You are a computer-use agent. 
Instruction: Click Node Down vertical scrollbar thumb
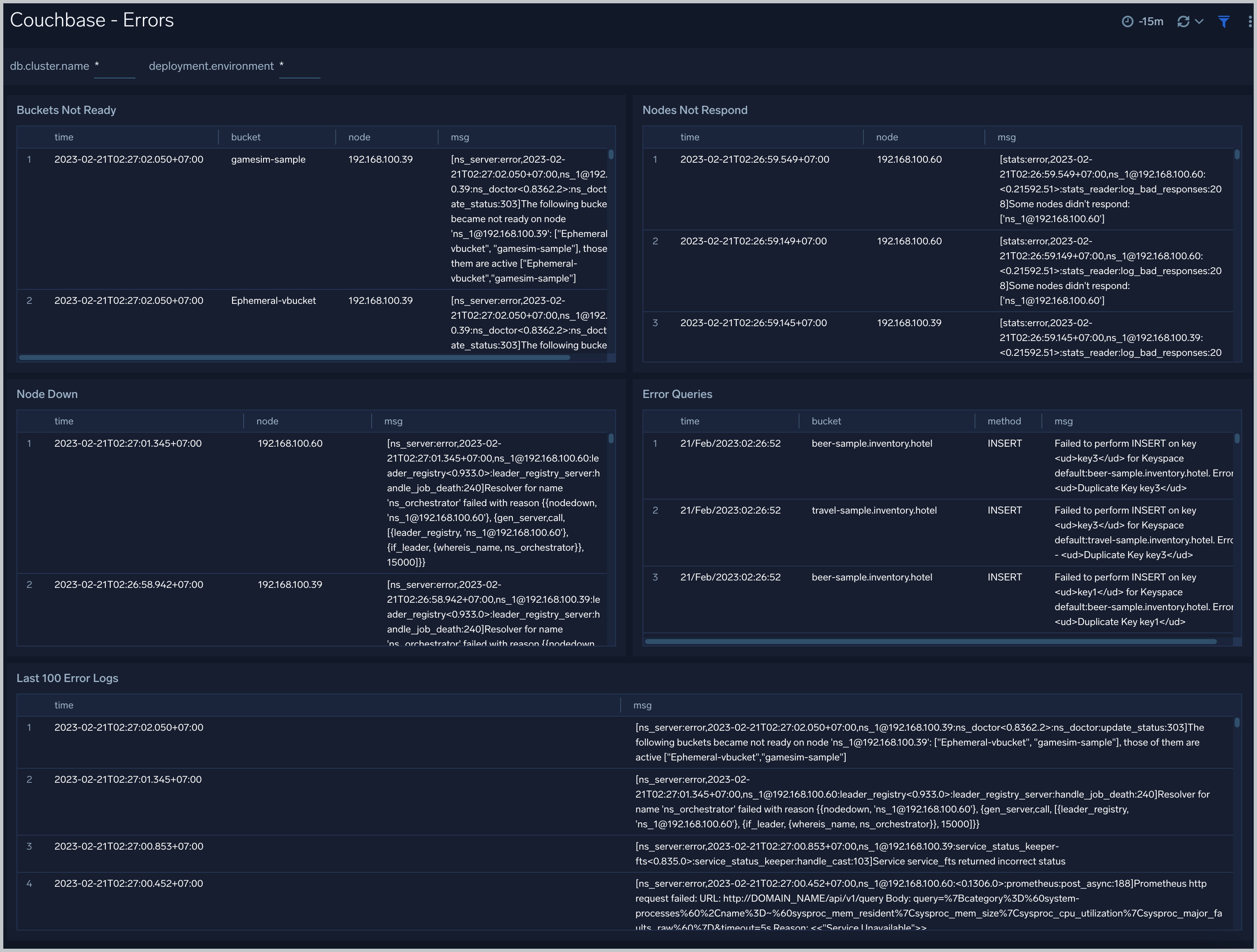click(611, 438)
